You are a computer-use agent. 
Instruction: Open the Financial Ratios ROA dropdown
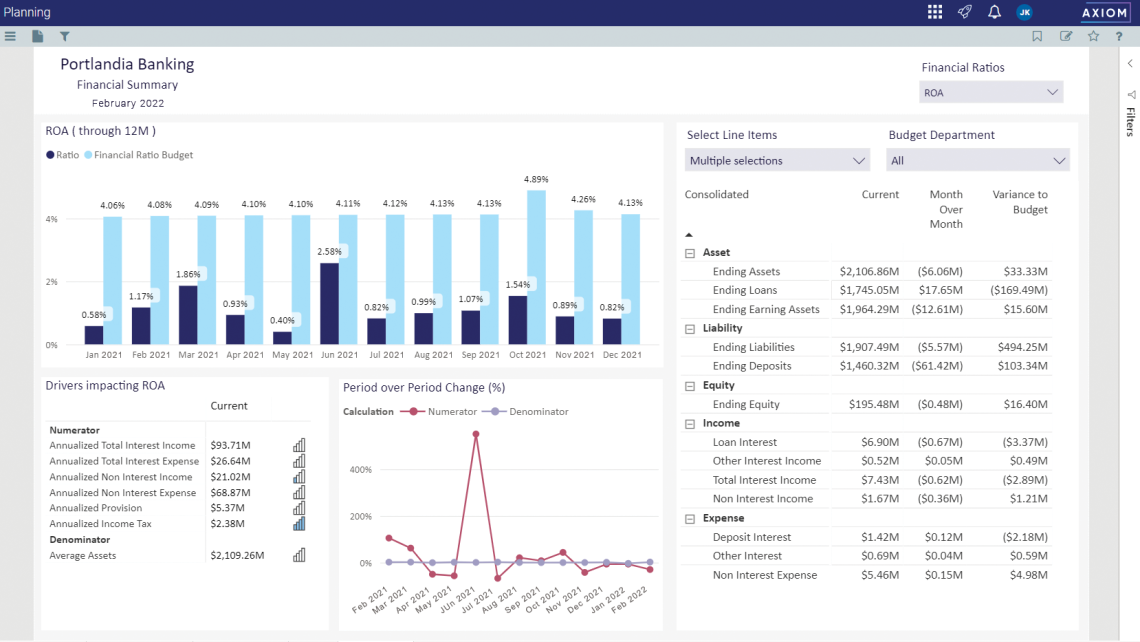(x=990, y=92)
